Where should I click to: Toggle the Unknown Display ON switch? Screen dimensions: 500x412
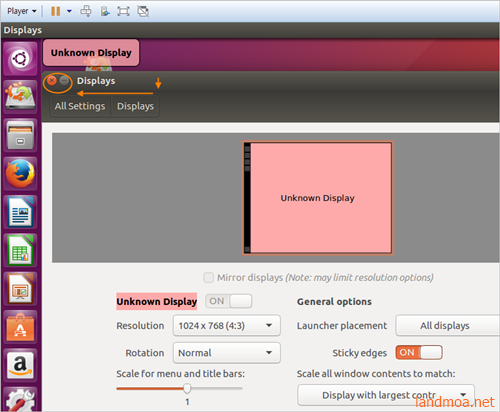229,301
